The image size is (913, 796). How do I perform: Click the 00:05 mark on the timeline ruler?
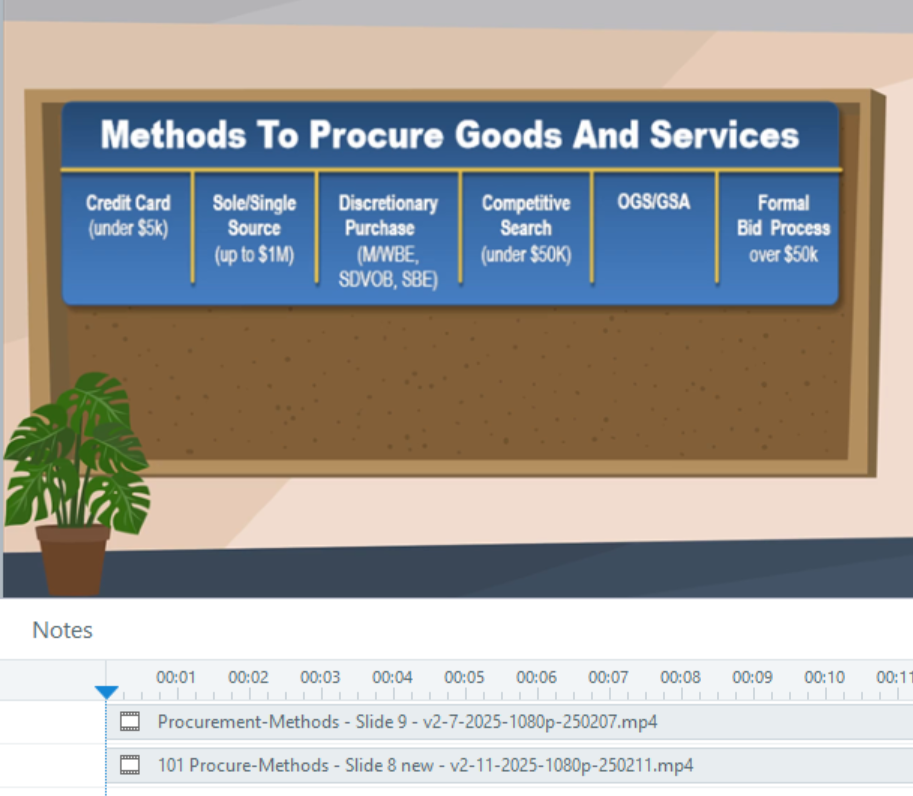pyautogui.click(x=464, y=677)
